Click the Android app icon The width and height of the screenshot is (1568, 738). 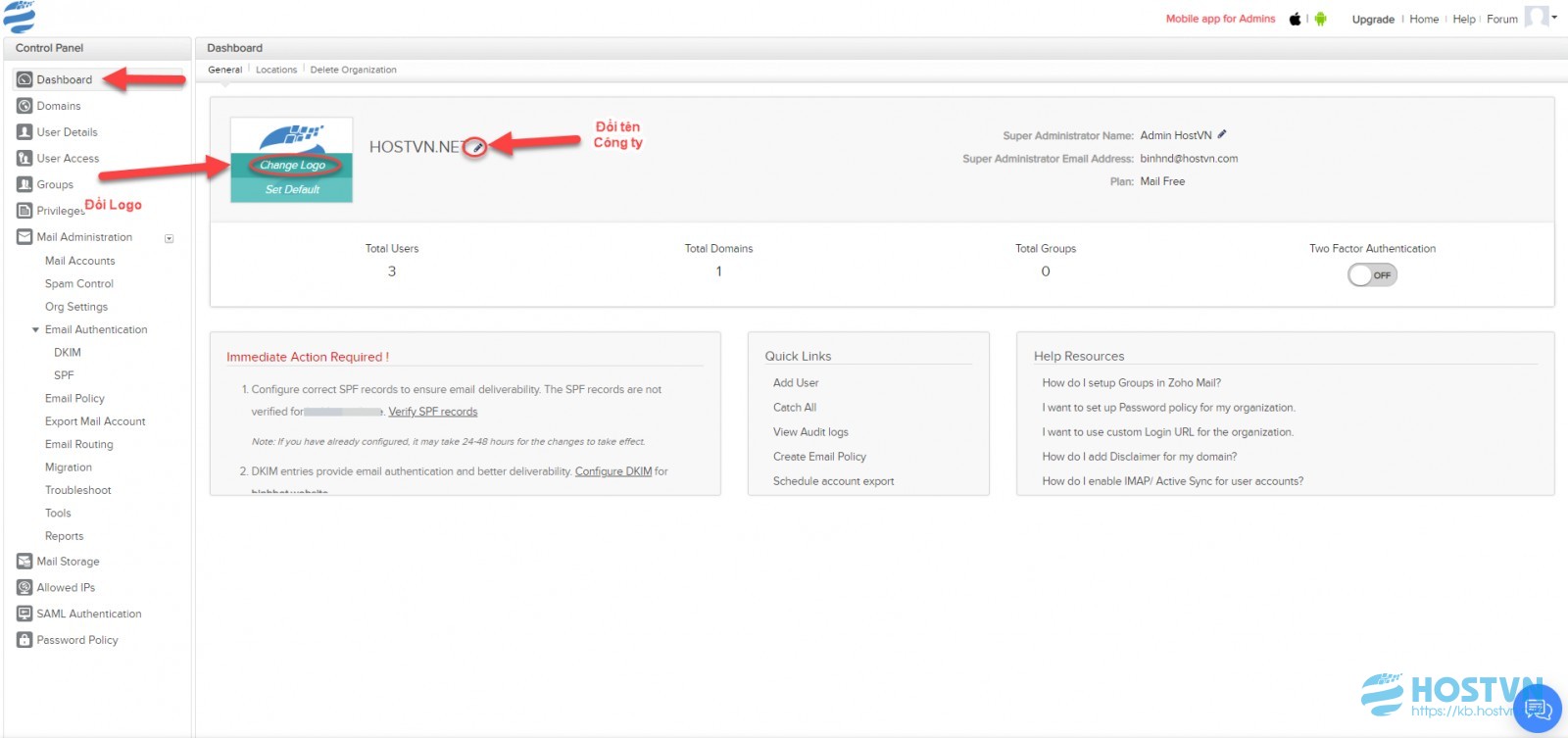pyautogui.click(x=1320, y=19)
